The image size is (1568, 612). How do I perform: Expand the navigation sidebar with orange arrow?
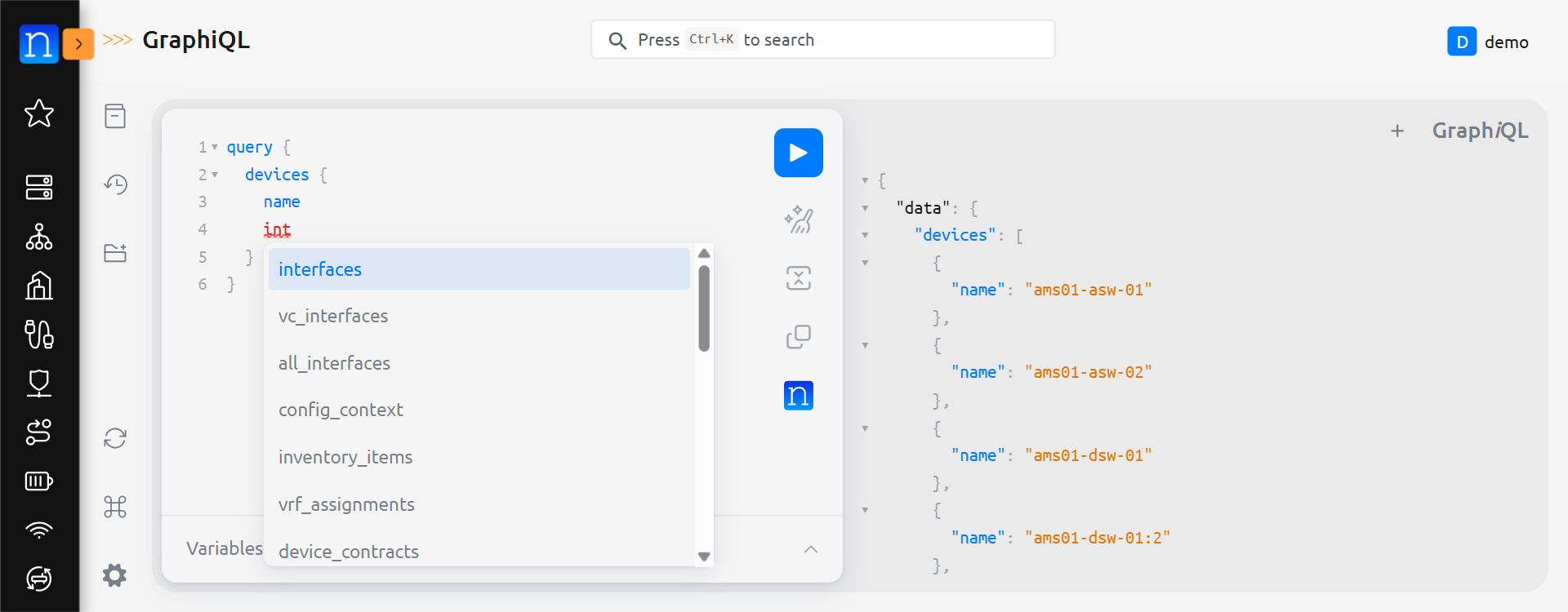coord(78,44)
